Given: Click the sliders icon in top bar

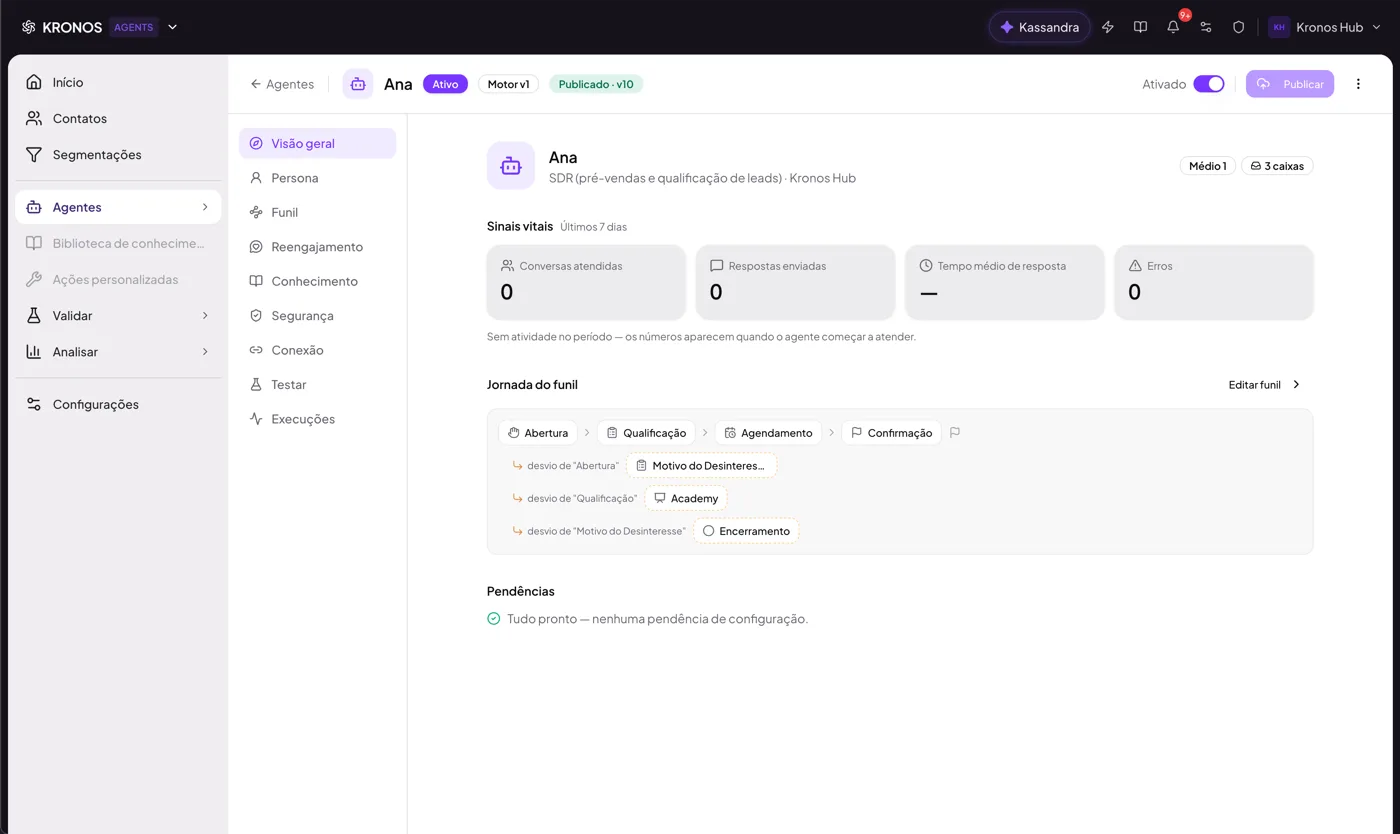Looking at the screenshot, I should [x=1206, y=27].
